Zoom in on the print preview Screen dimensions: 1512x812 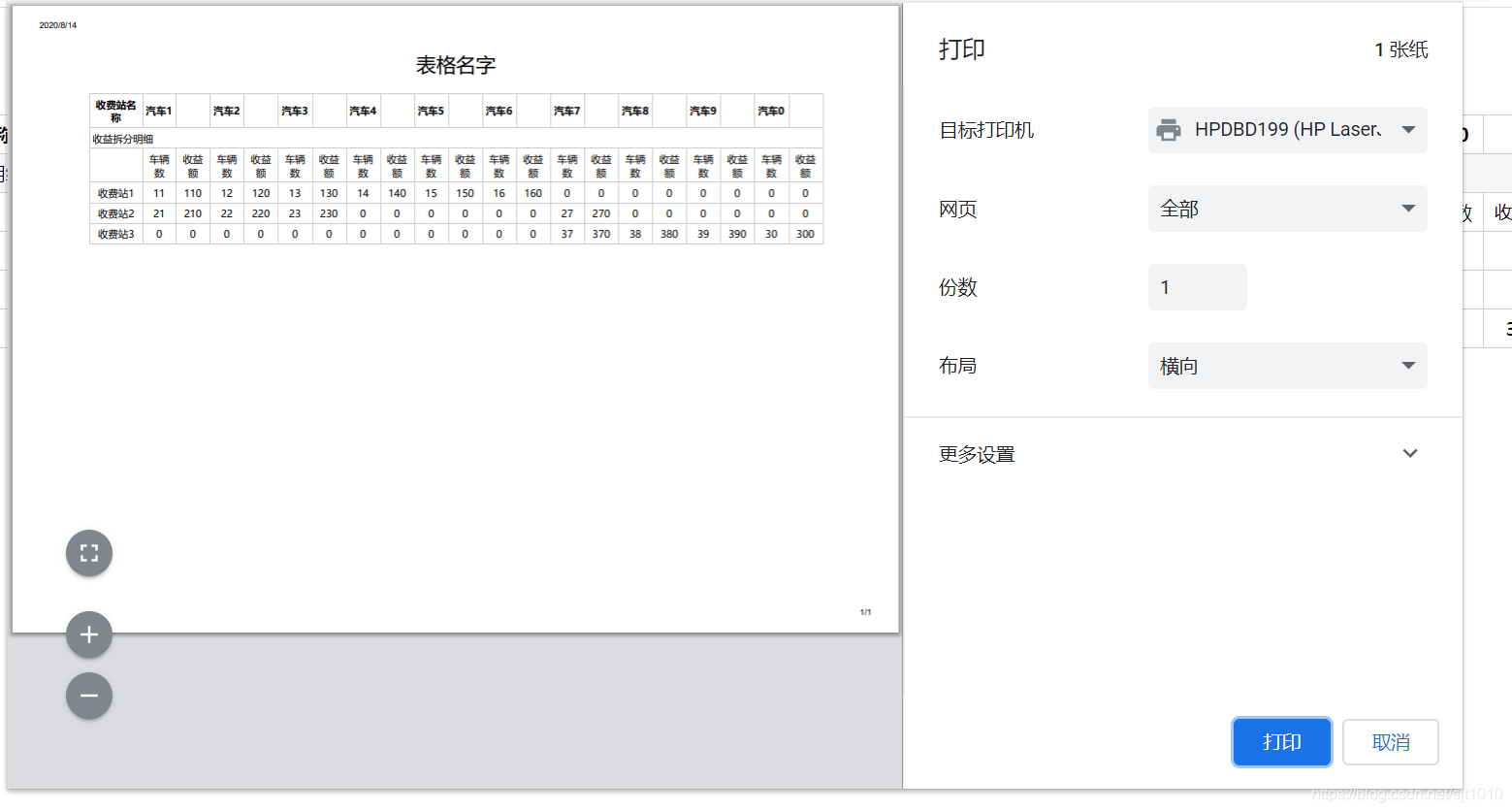pos(88,634)
